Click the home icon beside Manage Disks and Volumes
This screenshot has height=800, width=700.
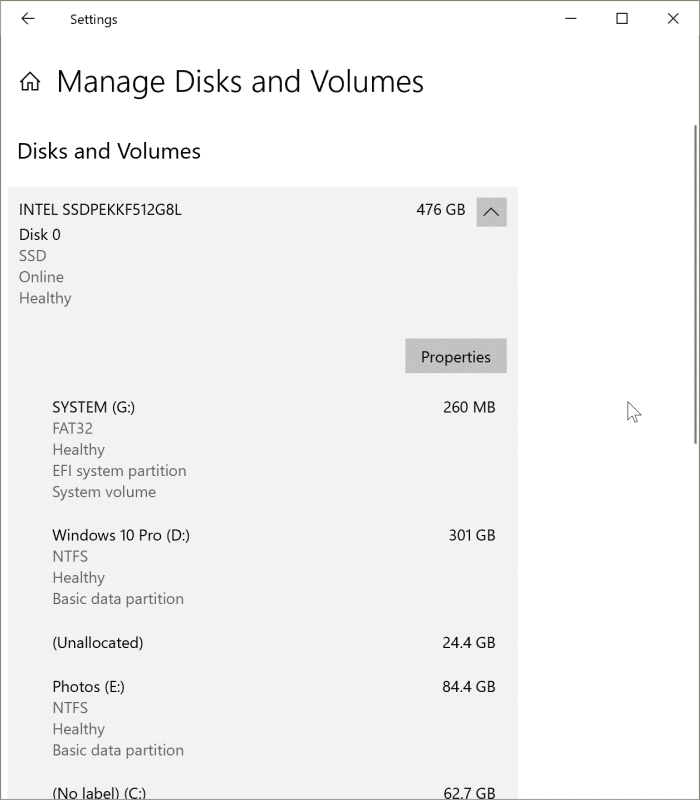point(29,81)
